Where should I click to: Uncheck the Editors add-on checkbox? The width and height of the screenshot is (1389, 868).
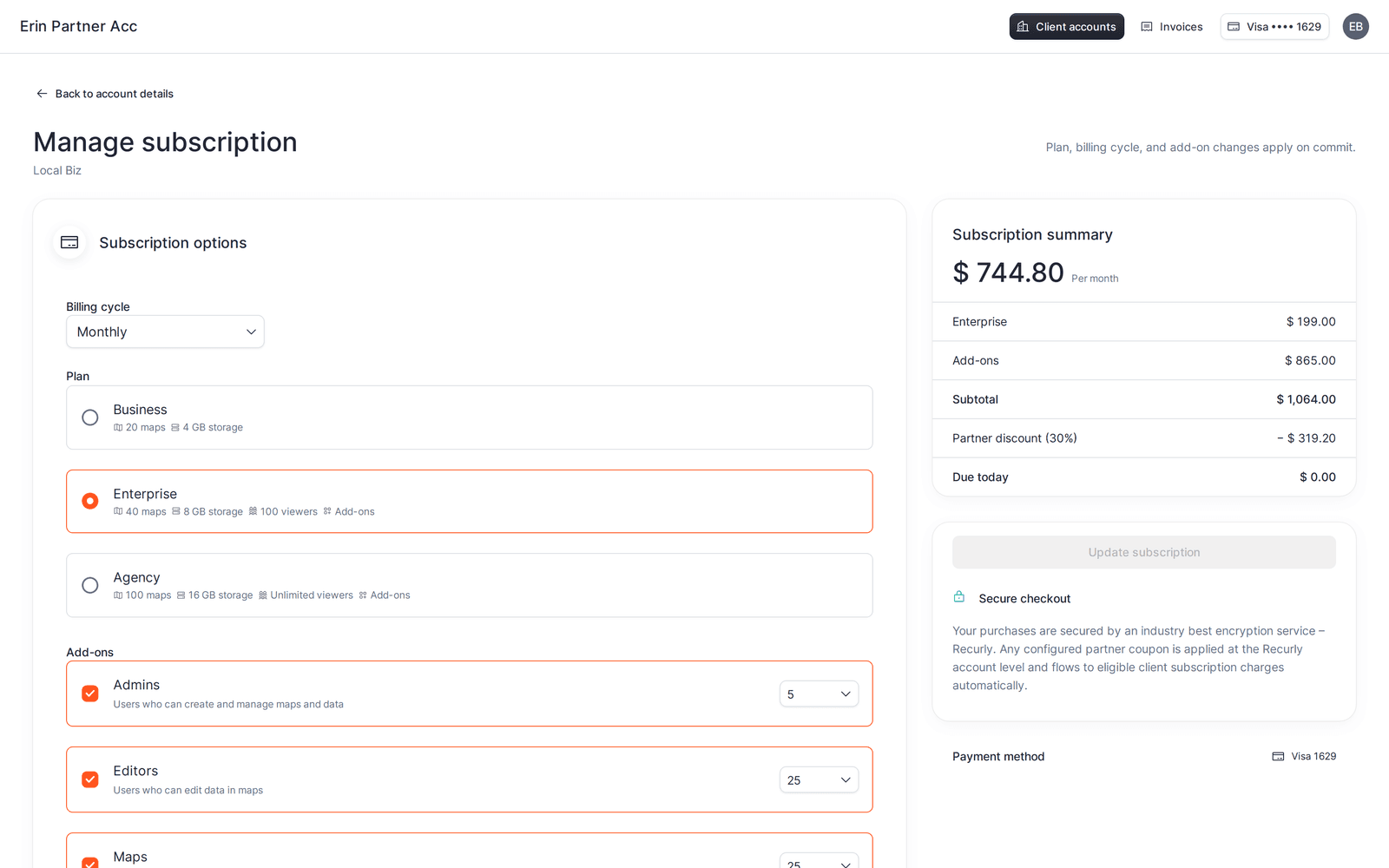[x=90, y=779]
